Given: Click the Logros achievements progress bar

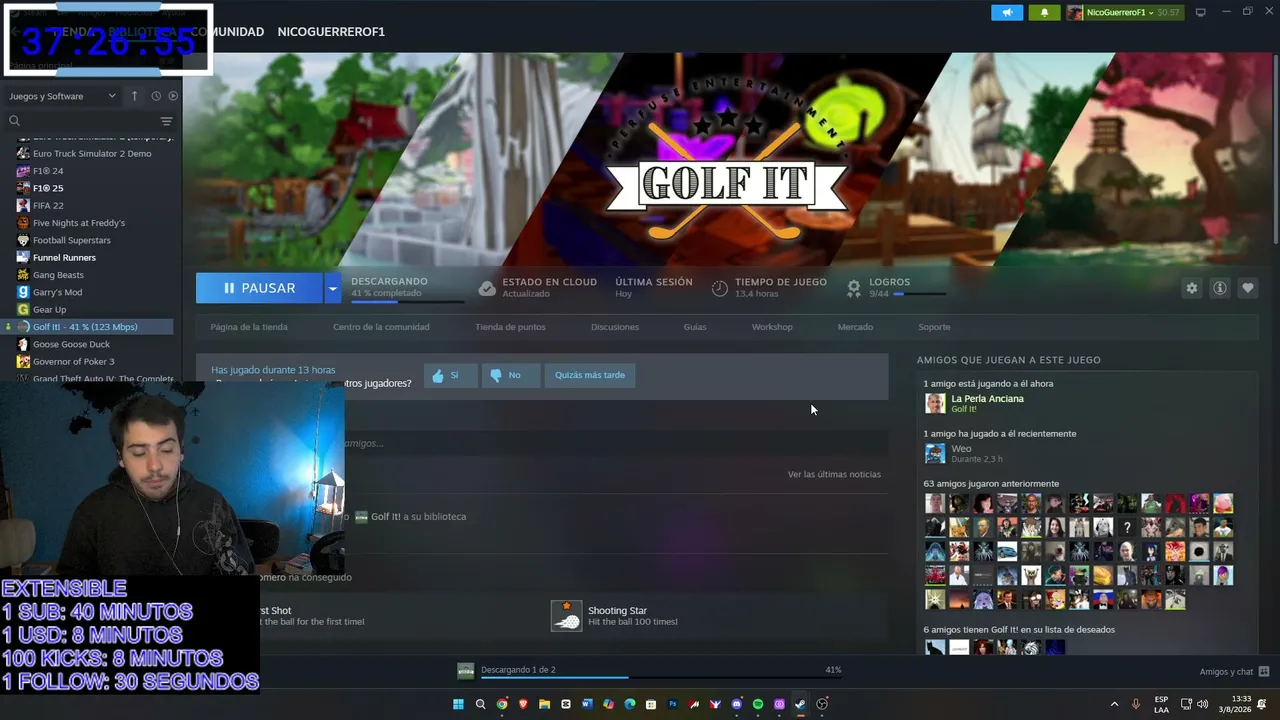Looking at the screenshot, I should pos(920,294).
